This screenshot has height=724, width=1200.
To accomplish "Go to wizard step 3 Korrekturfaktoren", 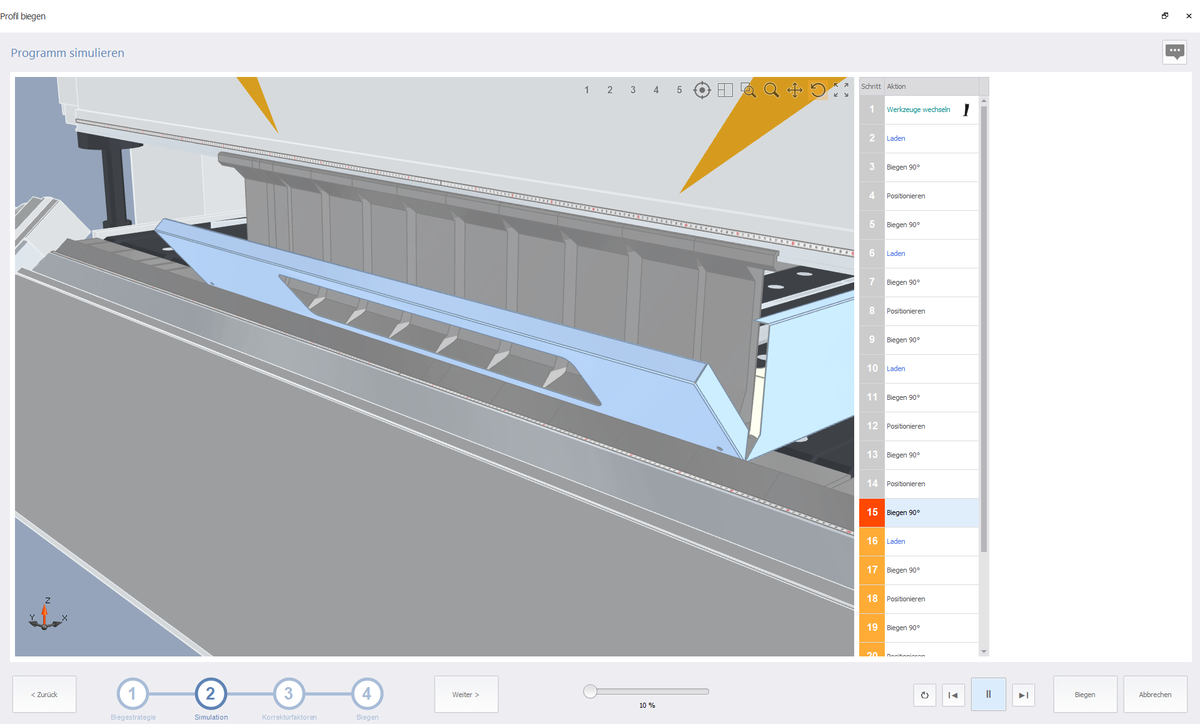I will pyautogui.click(x=289, y=693).
